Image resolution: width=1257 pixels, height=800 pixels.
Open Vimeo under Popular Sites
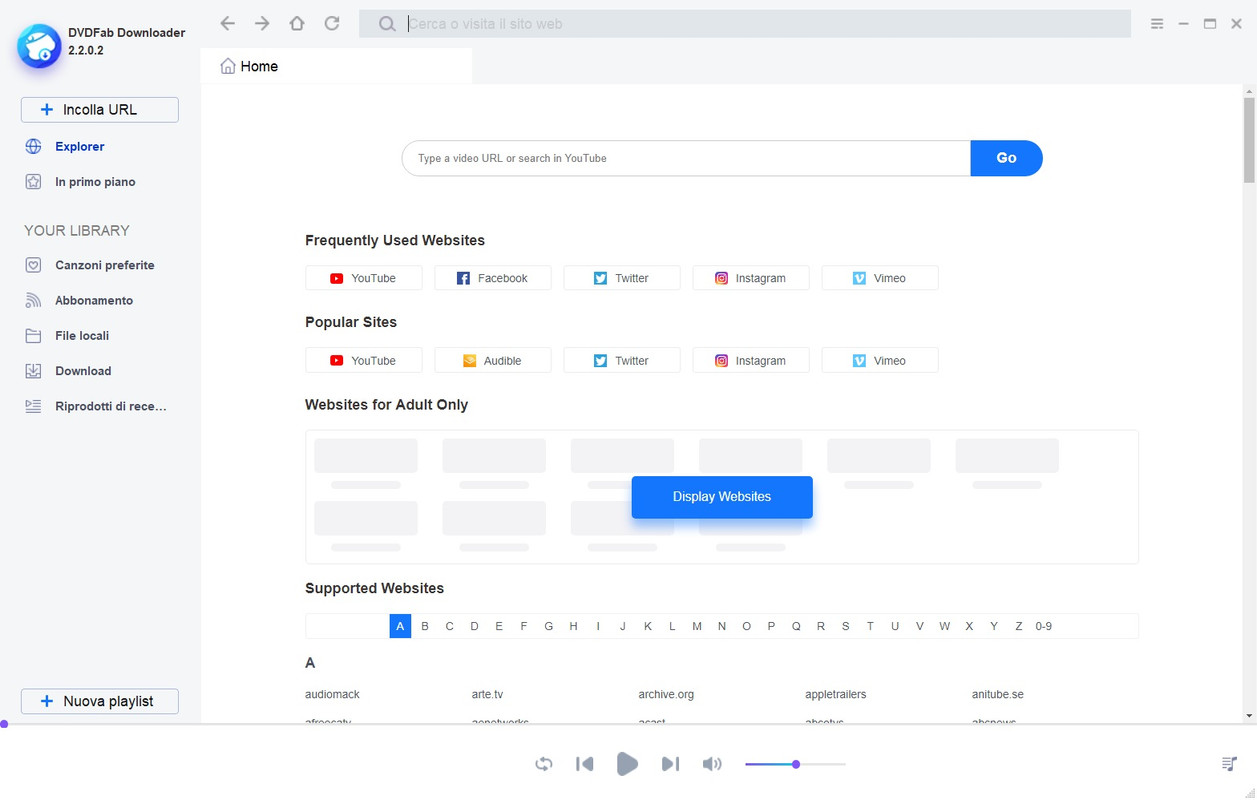[880, 361]
